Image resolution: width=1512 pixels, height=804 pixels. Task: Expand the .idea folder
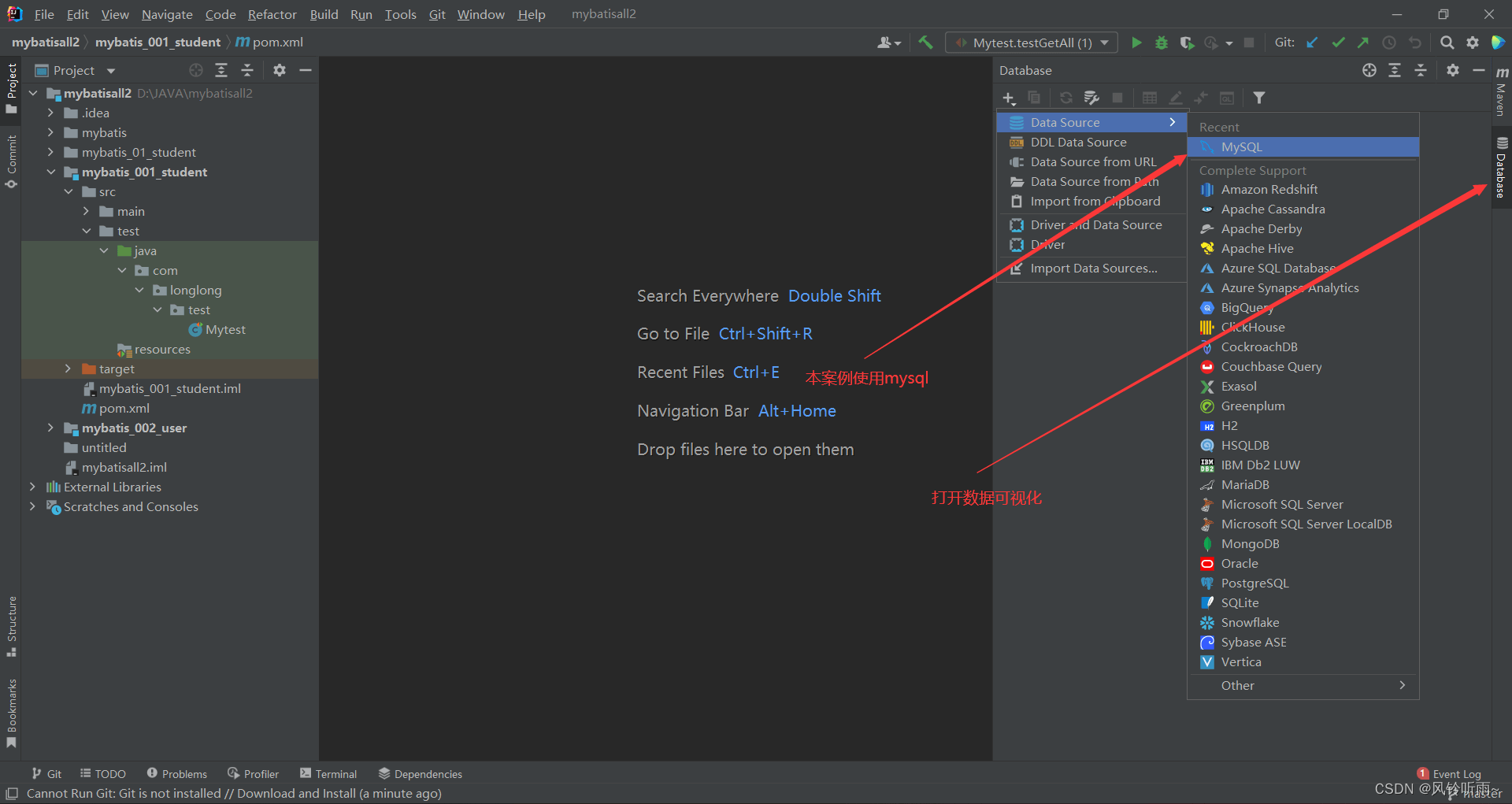point(50,113)
